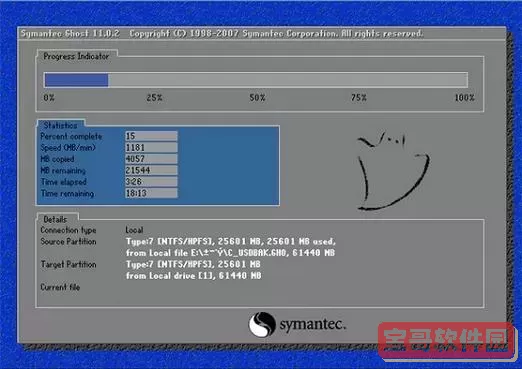The image size is (522, 369).
Task: Click the MB remaining value field
Action: click(x=151, y=170)
